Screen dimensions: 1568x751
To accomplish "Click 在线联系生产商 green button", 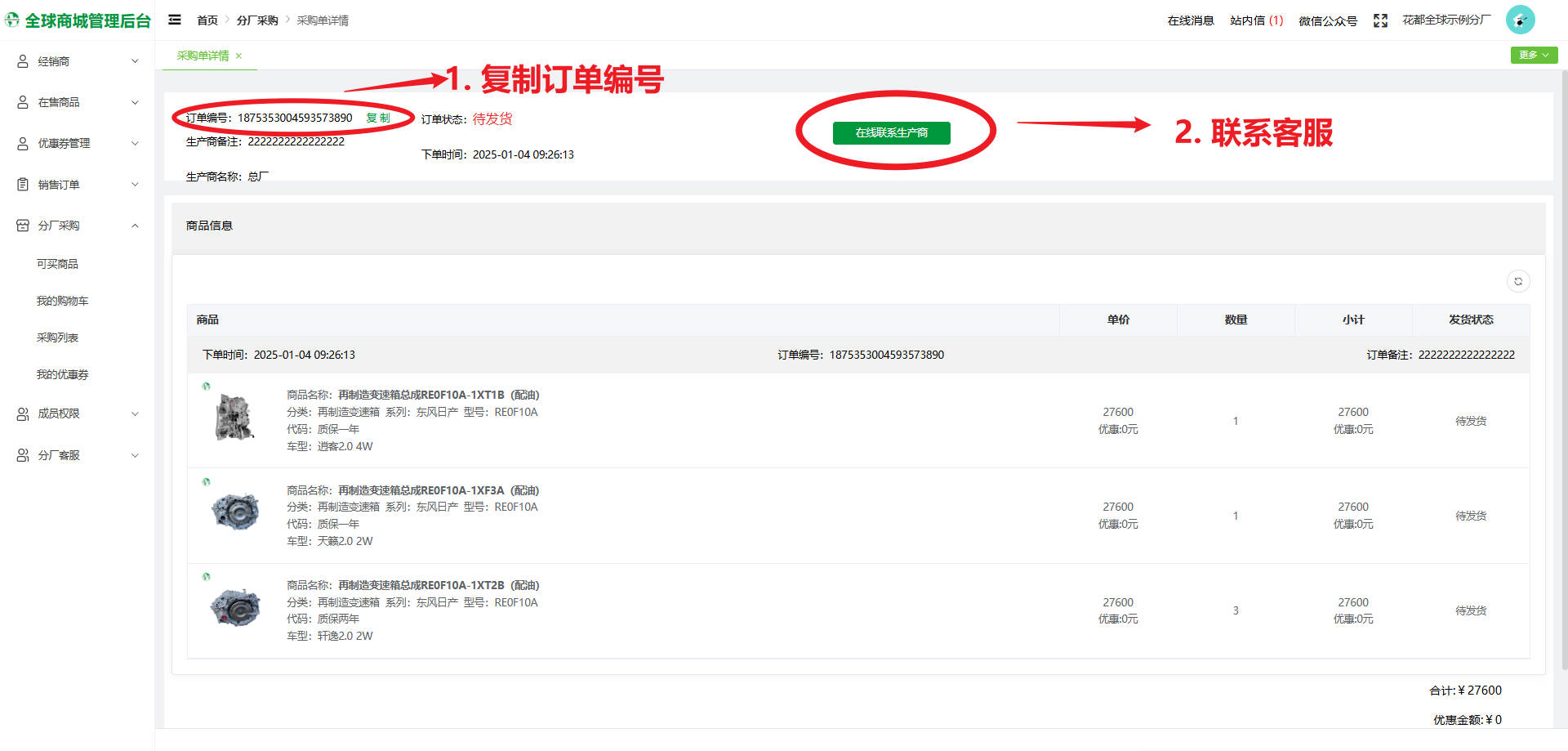I will pyautogui.click(x=891, y=132).
